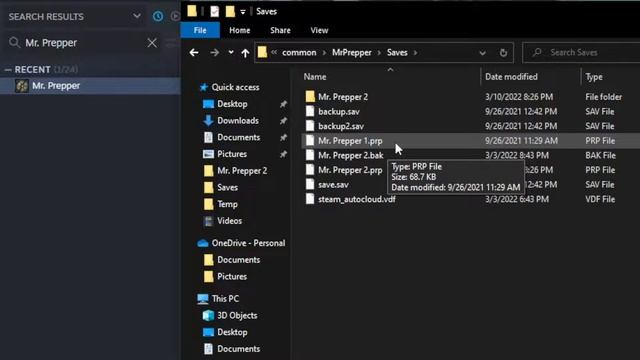
Task: Select OneDrive - Personal in navigation pane
Action: [248, 243]
